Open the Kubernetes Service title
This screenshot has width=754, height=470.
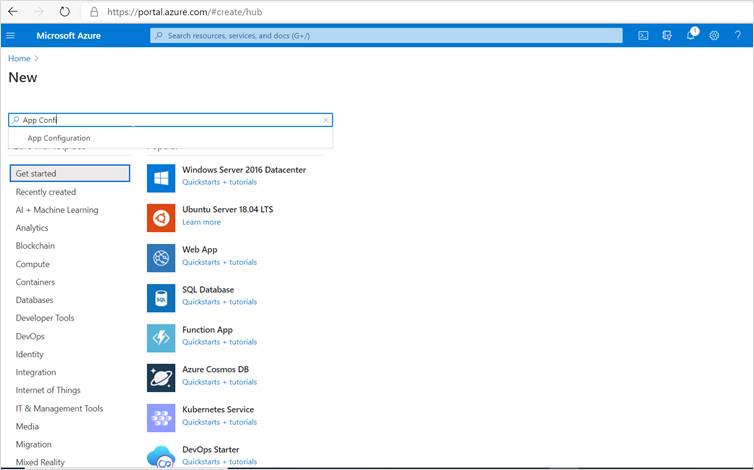point(218,409)
